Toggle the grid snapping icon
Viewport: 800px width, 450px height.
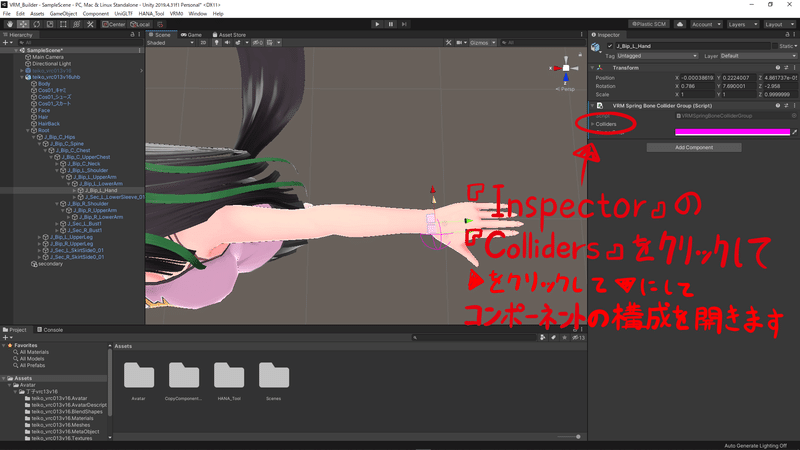160,24
